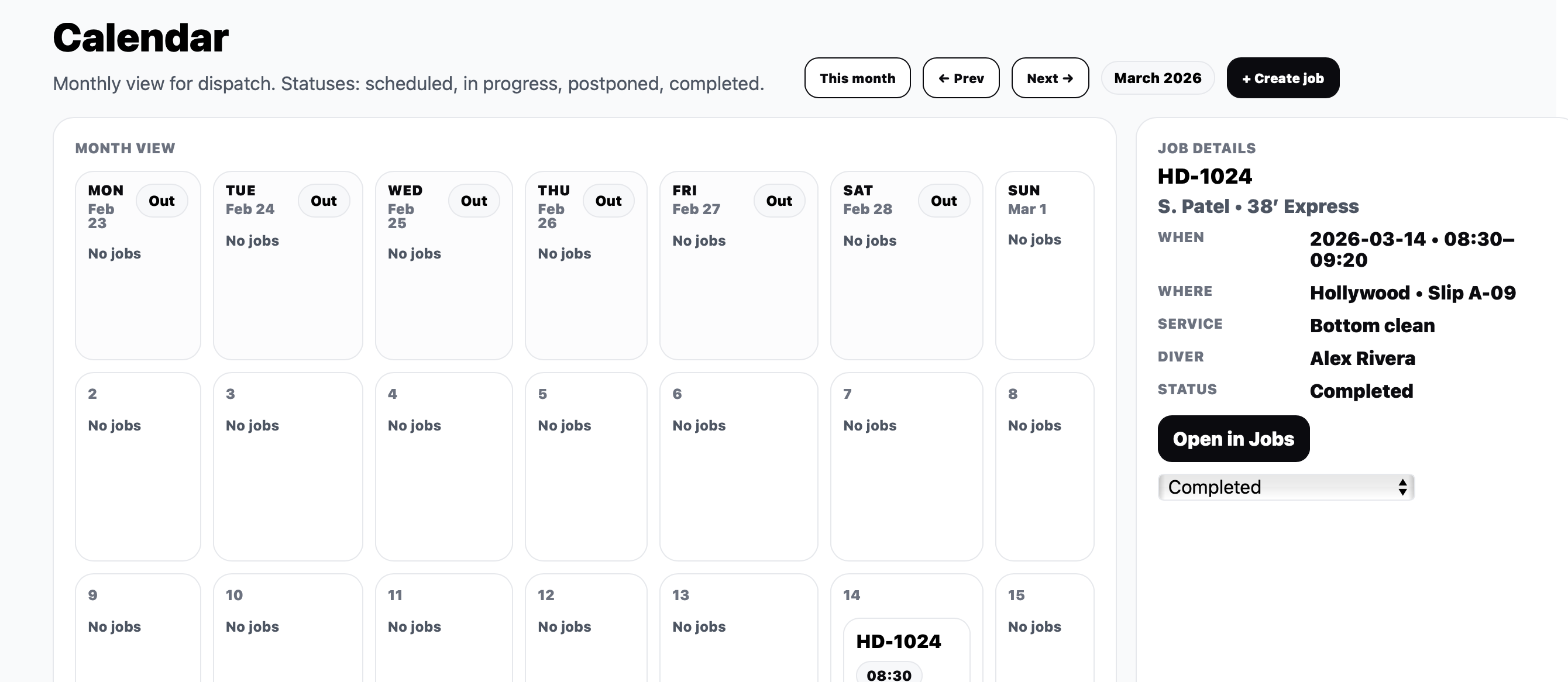The width and height of the screenshot is (1568, 682).
Task: Click the Out badge on Fri Feb 27
Action: click(779, 201)
